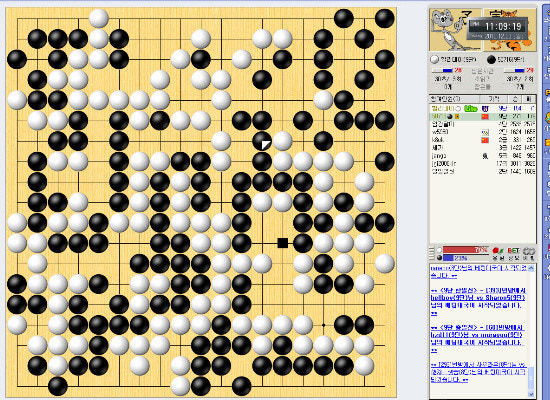Click the green Lite badge in the player list
Viewport: 550px width, 400px height.
tap(471, 109)
